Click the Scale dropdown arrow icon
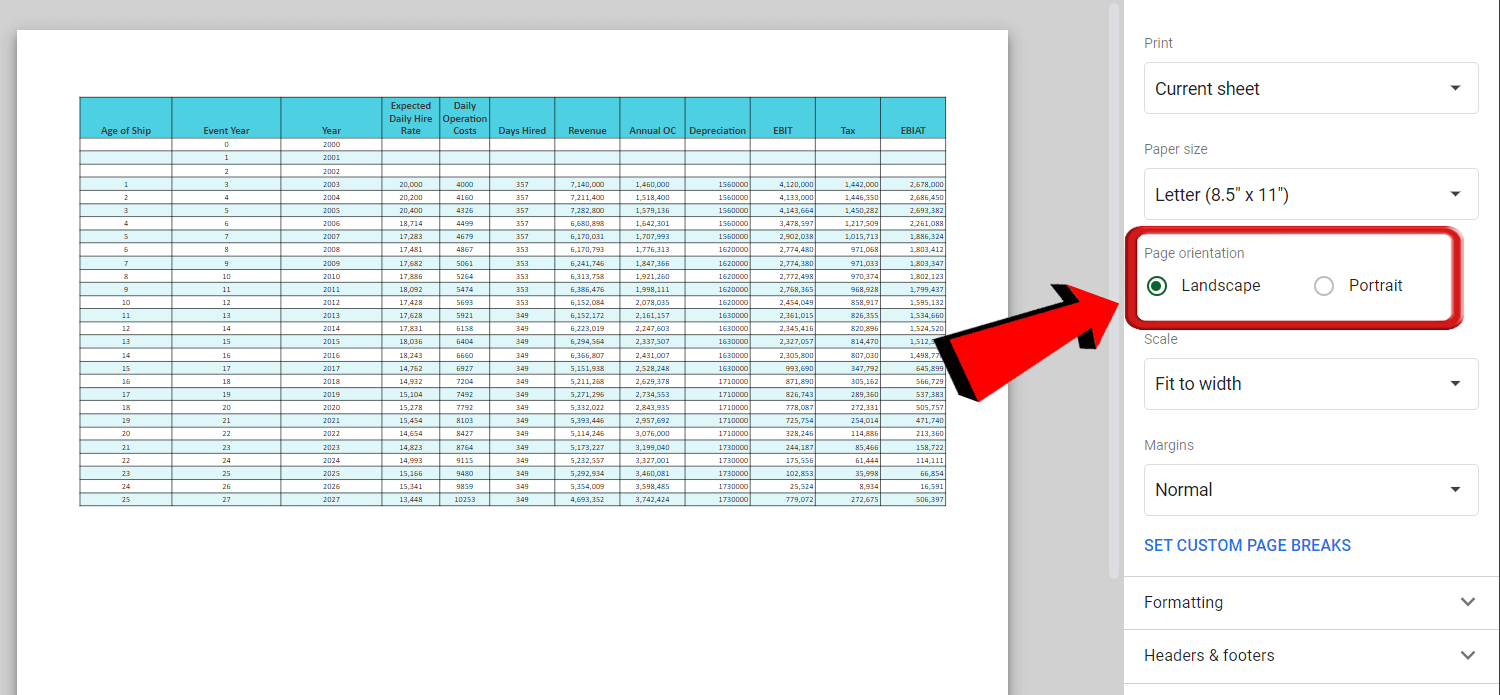 click(x=1456, y=383)
